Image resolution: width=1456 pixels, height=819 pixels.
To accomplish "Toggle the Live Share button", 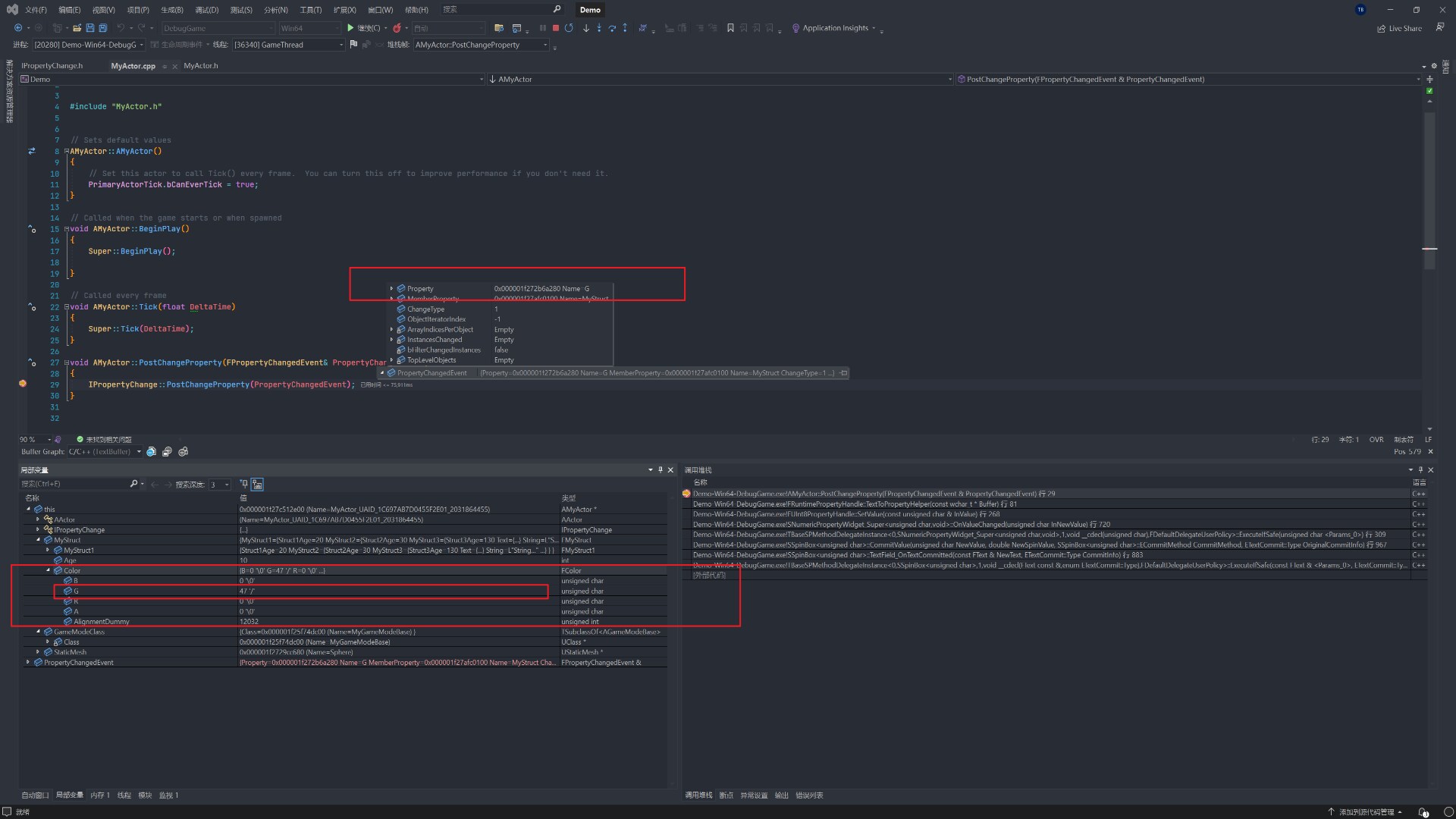I will 1399,28.
